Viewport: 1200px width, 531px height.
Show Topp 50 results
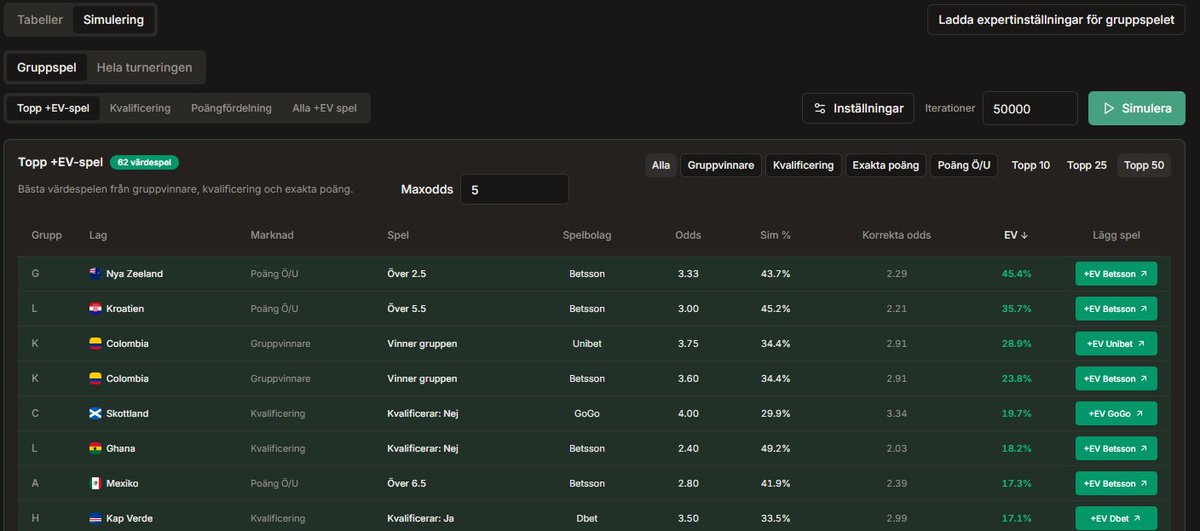click(x=1144, y=165)
